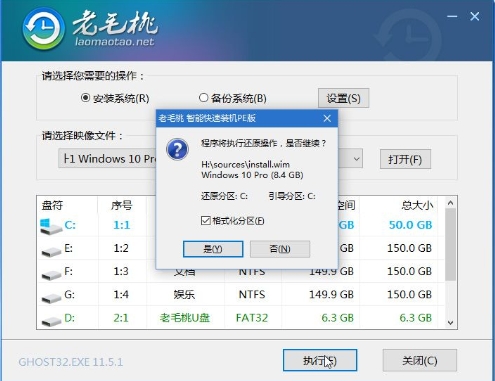Open settings via 设置(S) button

343,98
